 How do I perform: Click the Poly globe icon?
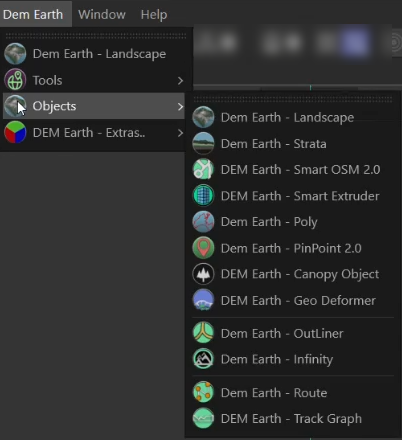click(x=203, y=222)
